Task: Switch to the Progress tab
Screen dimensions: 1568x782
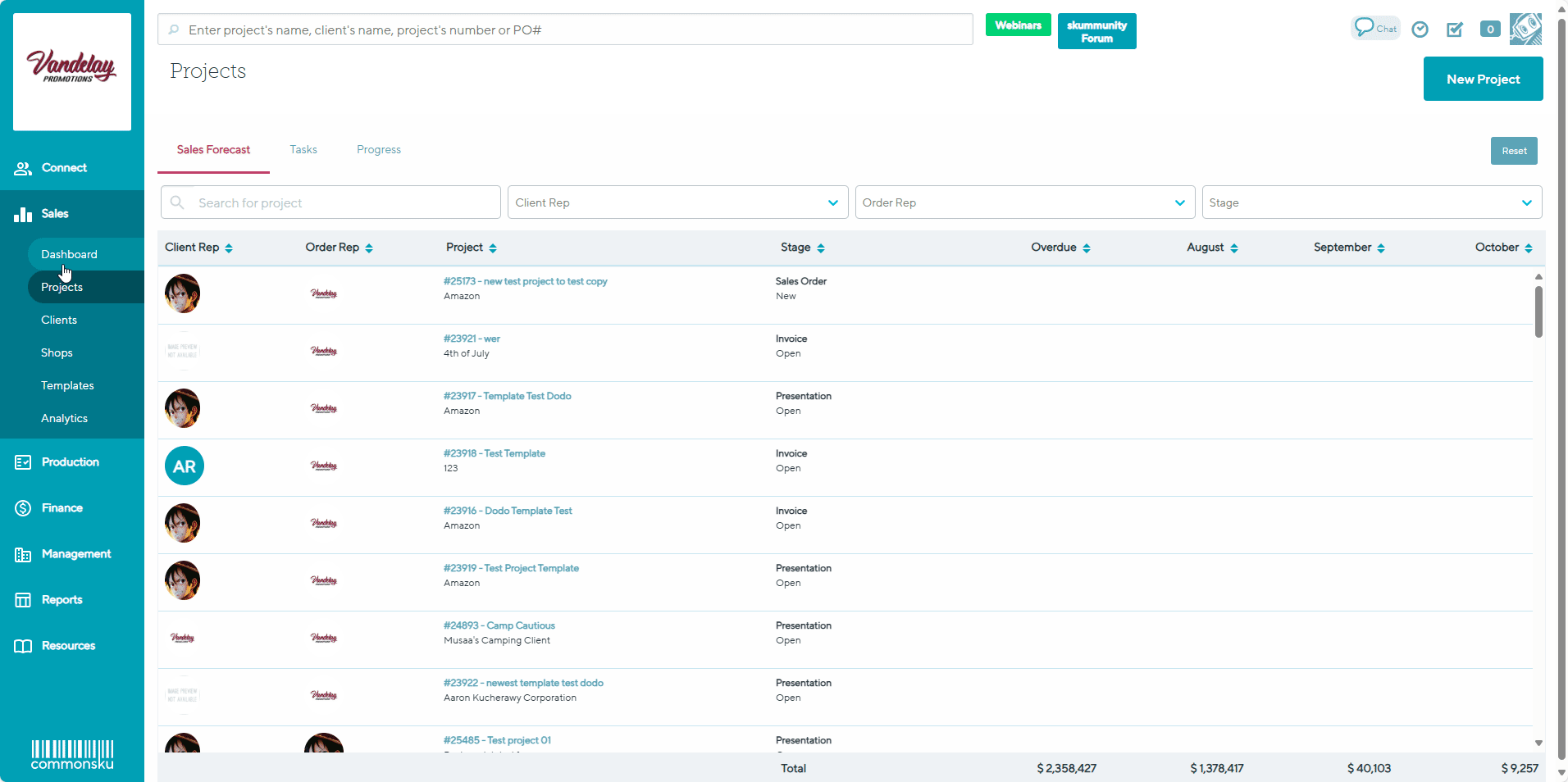Action: point(379,150)
